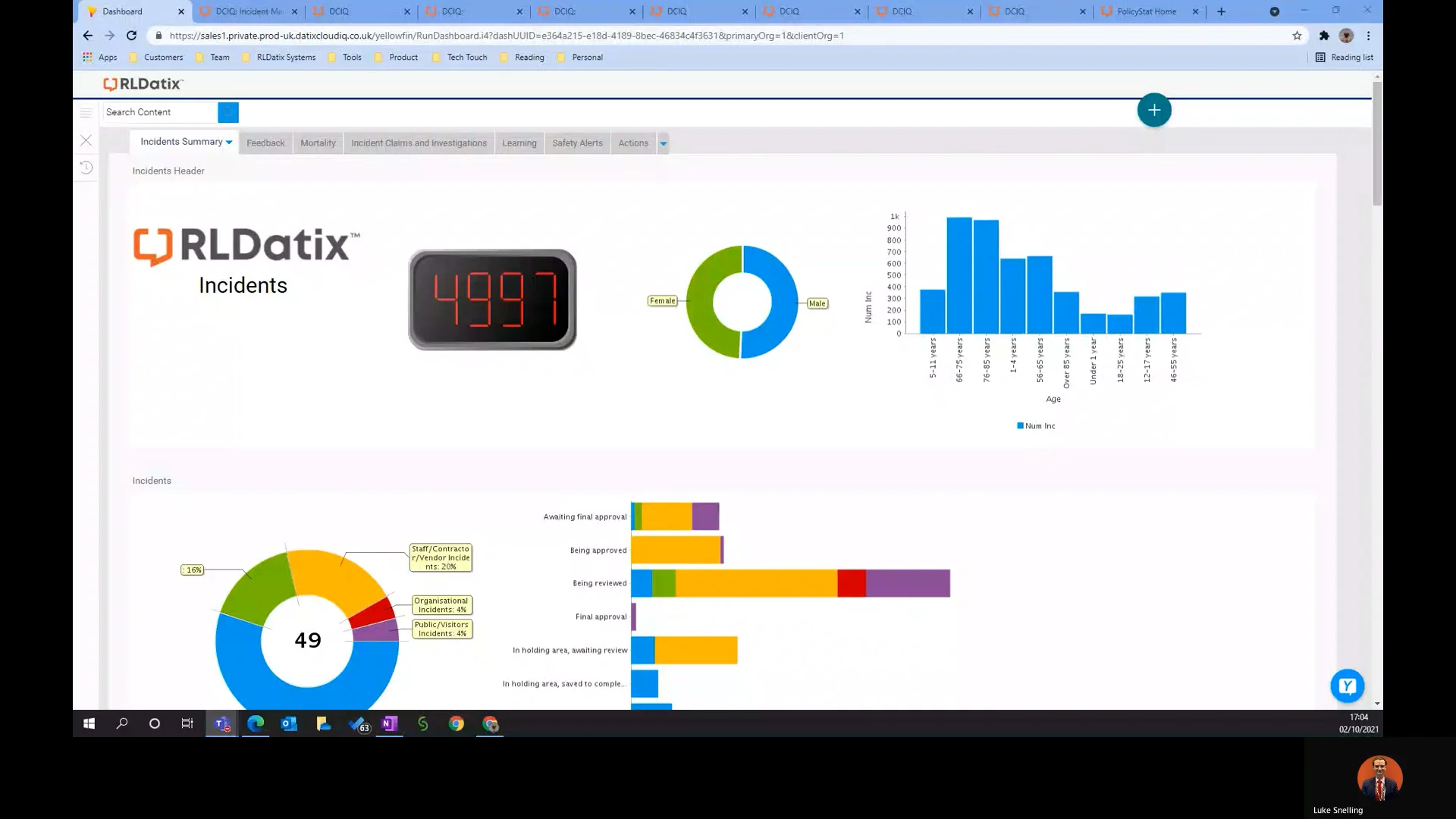Click the browser extensions puzzle icon
The height and width of the screenshot is (819, 1456).
click(x=1324, y=36)
